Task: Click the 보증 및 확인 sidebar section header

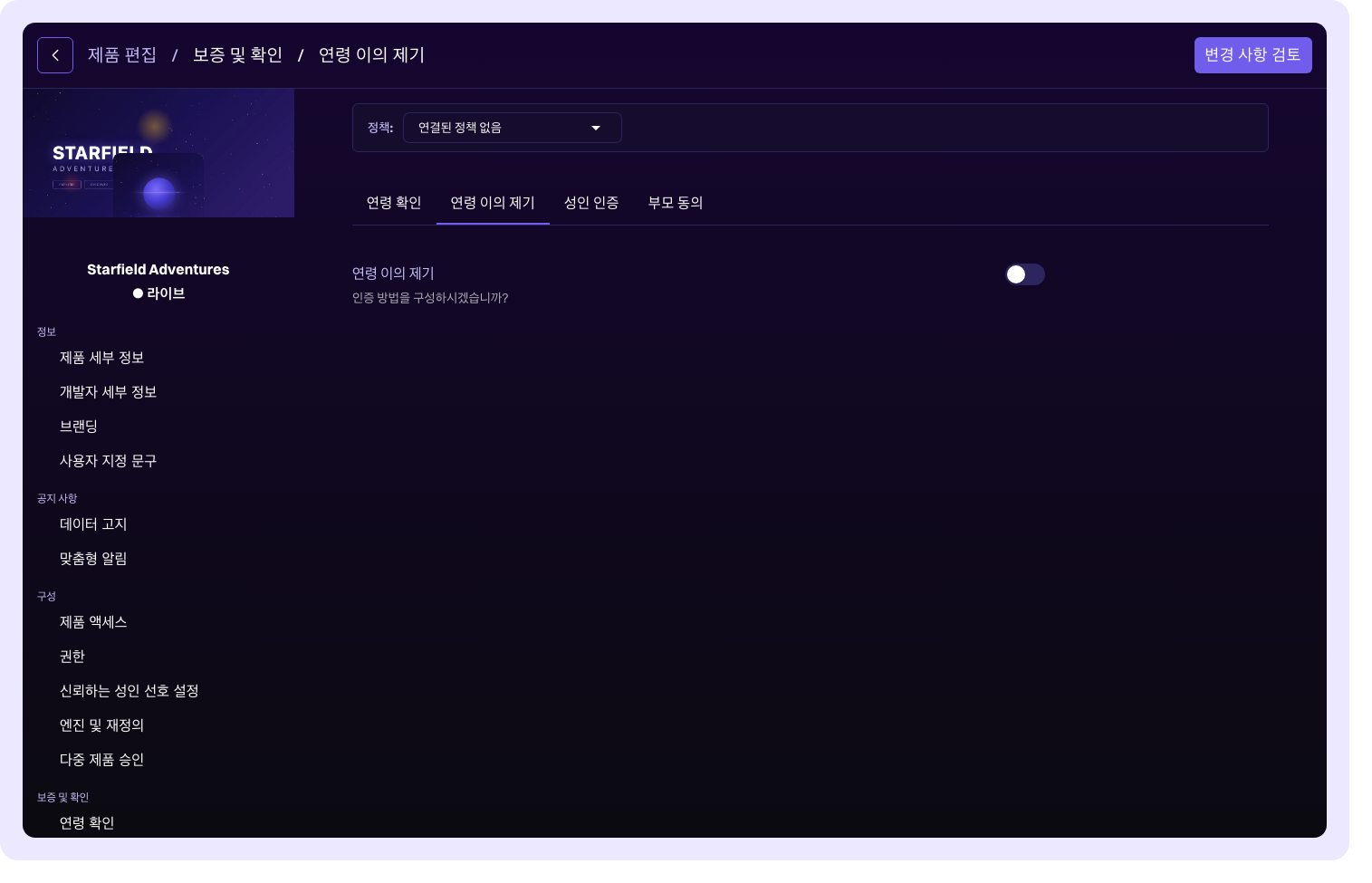Action: pos(63,798)
